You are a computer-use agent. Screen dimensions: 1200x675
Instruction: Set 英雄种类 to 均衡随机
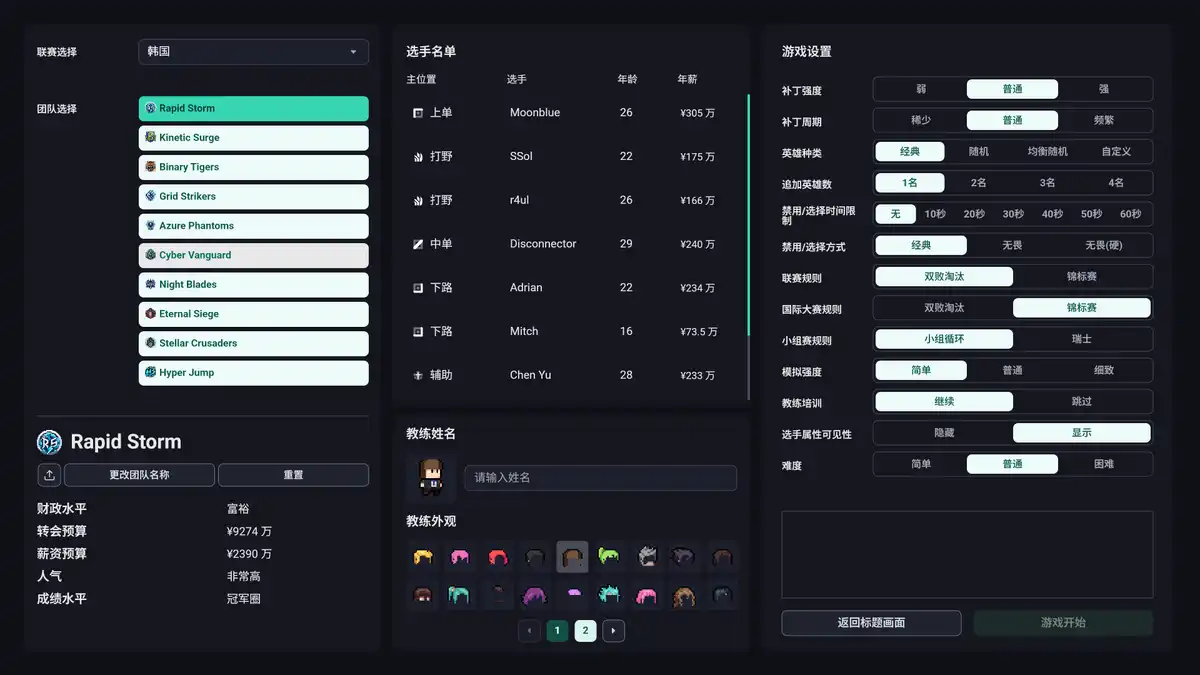coord(1047,152)
